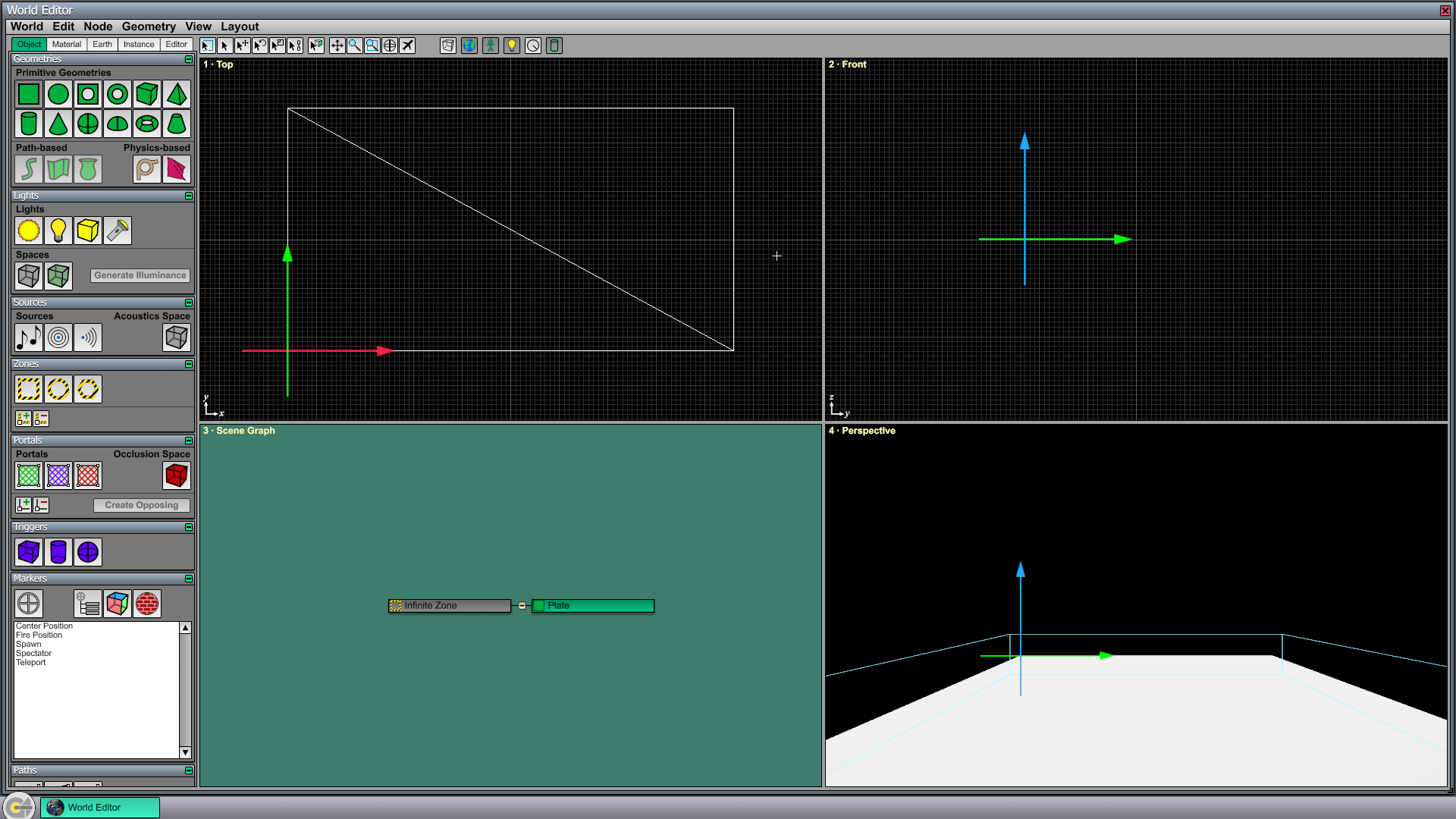
Task: Toggle the lighting bulb toolbar button
Action: pos(512,45)
